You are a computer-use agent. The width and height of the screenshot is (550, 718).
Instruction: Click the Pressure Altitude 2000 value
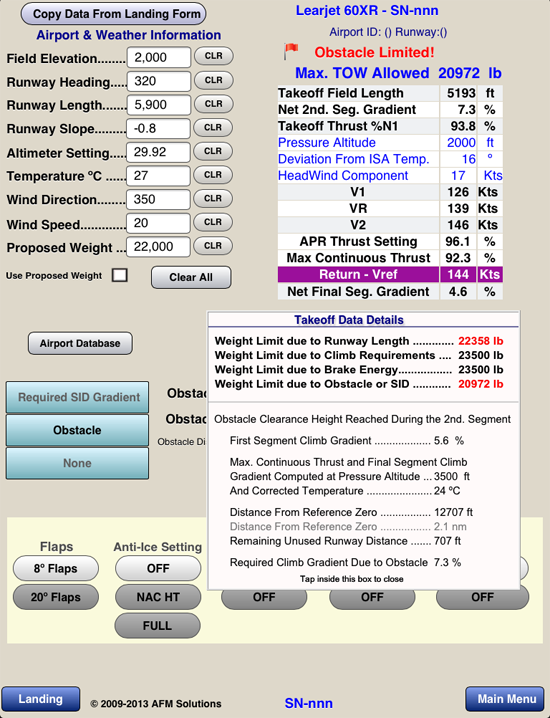[461, 142]
